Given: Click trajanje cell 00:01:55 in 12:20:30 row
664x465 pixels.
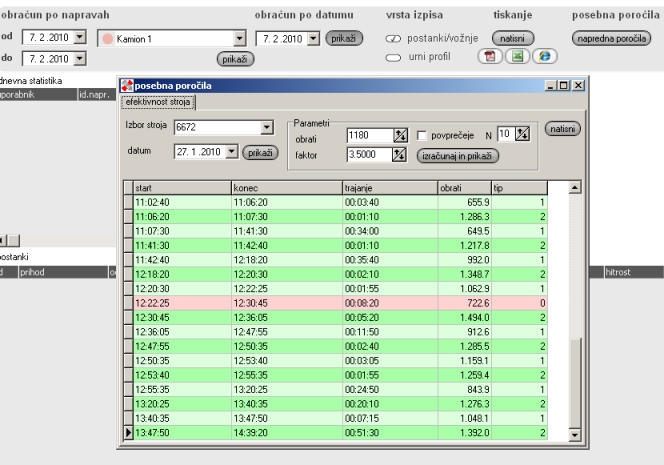Looking at the screenshot, I should [390, 289].
